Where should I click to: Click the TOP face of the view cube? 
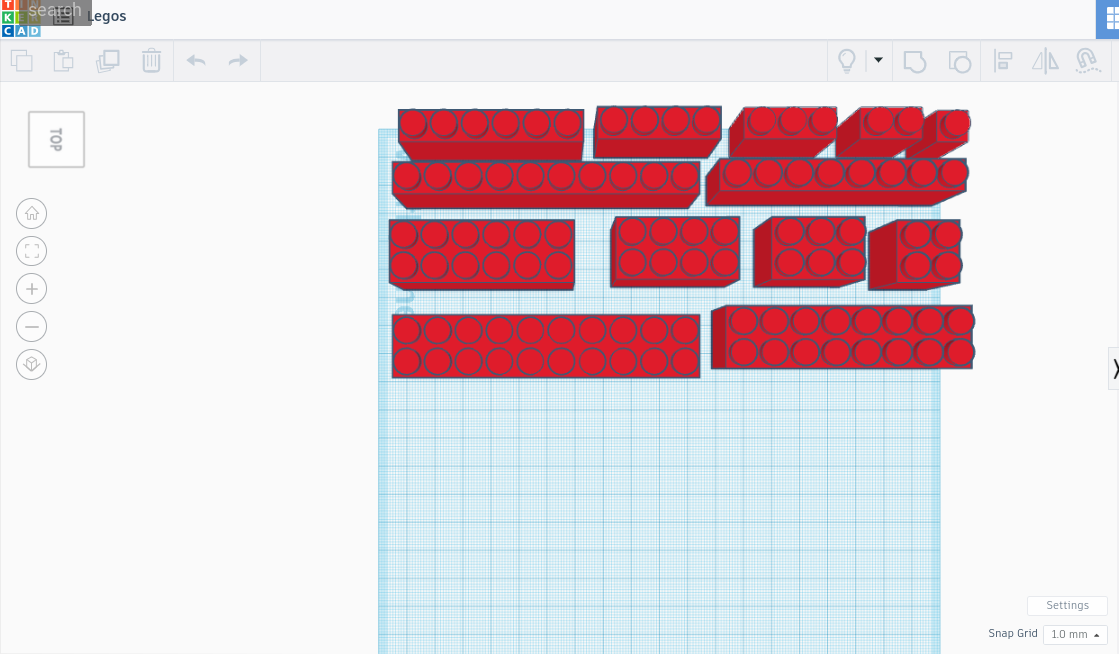point(56,139)
